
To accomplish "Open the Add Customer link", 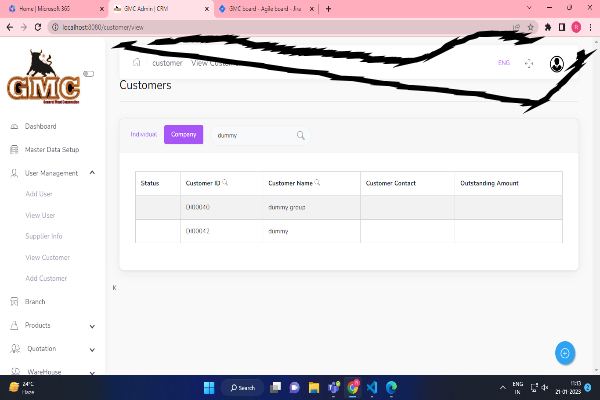I will point(46,278).
